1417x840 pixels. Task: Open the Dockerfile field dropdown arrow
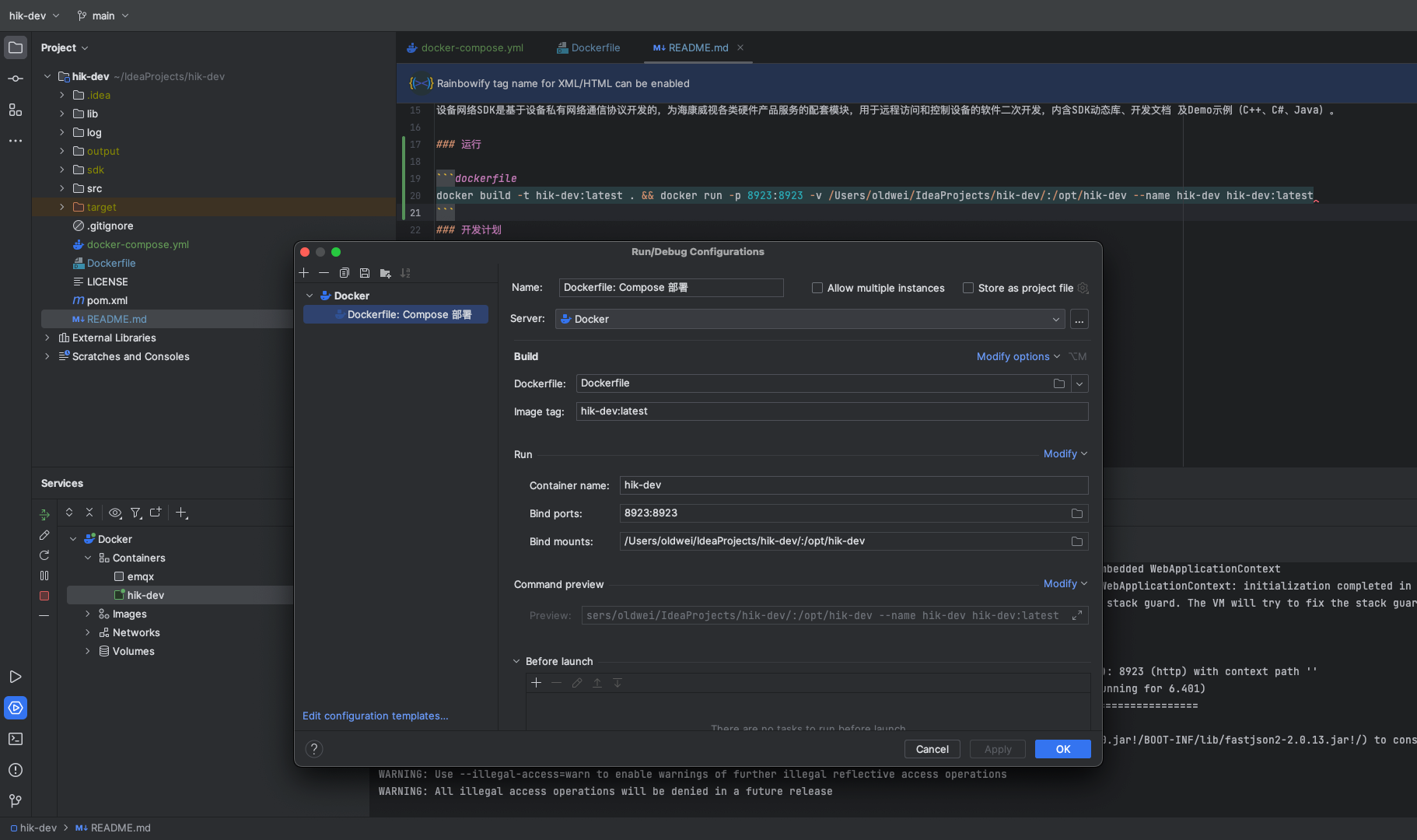(1079, 383)
